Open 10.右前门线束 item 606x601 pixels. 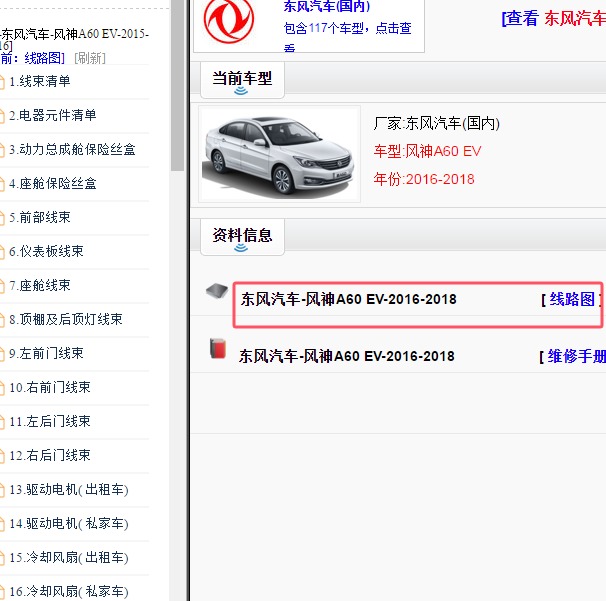tap(50, 387)
